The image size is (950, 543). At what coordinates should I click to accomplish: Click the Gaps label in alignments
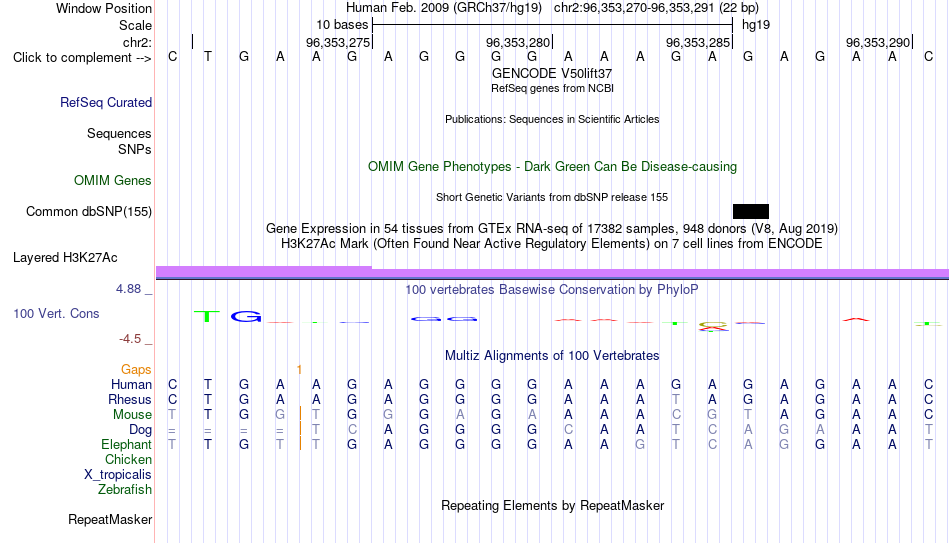136,370
